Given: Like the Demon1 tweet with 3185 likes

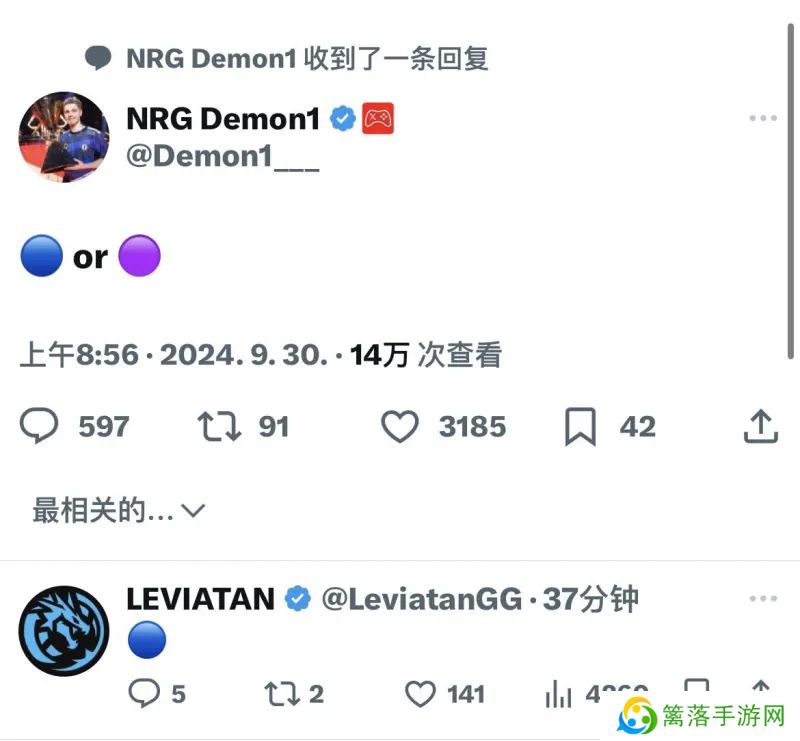Looking at the screenshot, I should (x=400, y=426).
